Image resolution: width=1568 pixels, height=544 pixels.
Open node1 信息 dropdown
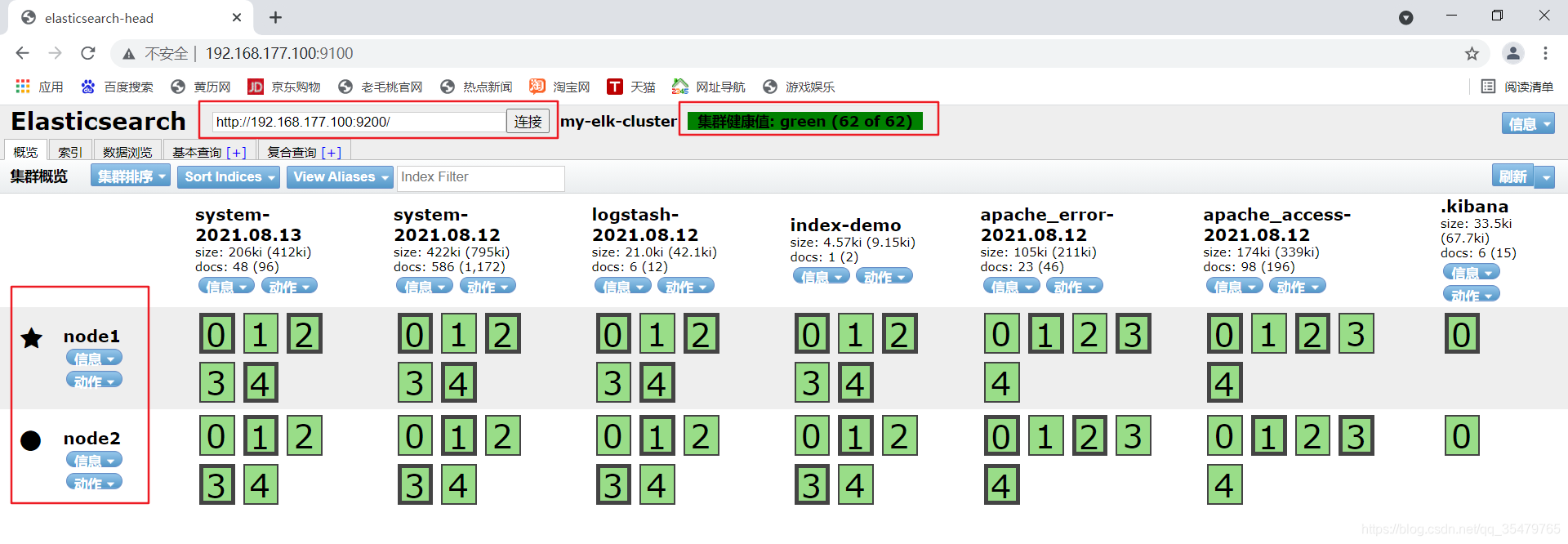pos(94,358)
